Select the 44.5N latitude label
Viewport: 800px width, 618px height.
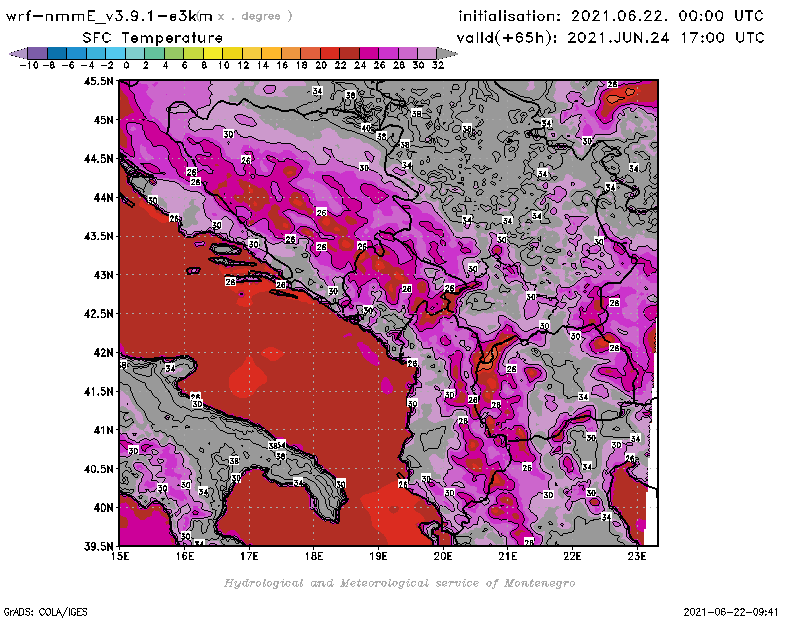(x=98, y=159)
